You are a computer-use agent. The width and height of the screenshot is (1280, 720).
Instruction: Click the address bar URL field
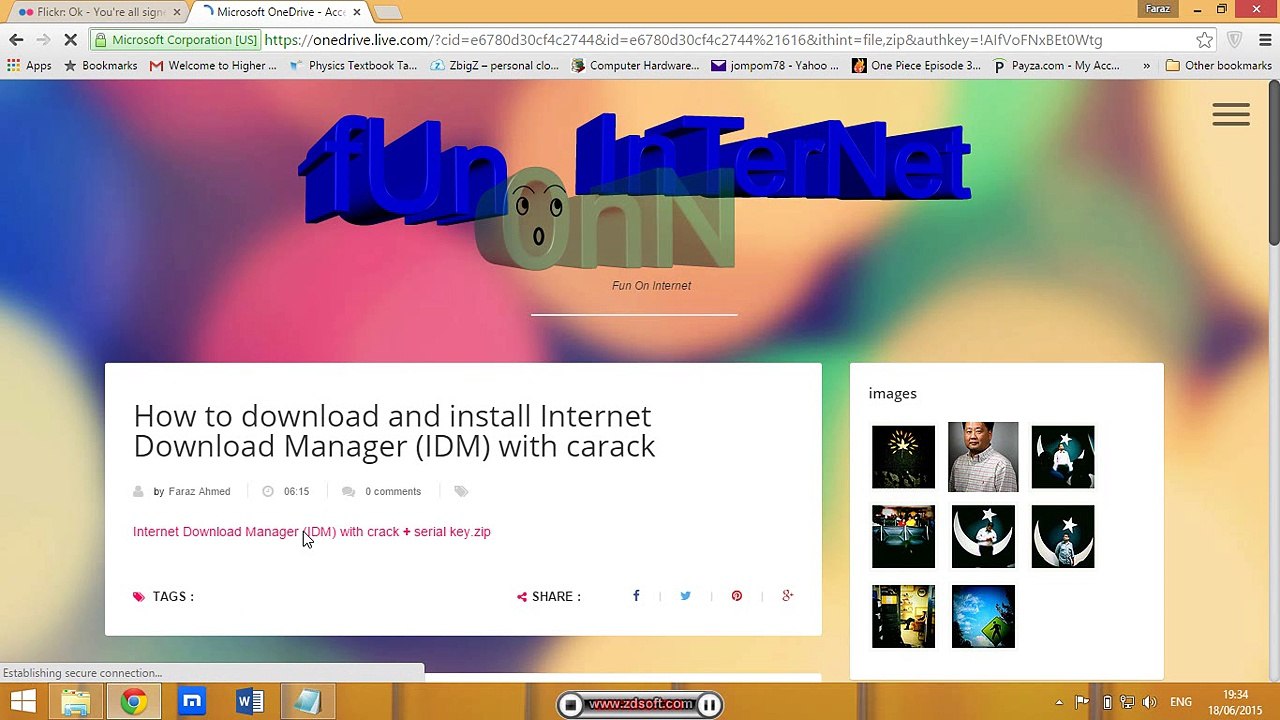683,40
